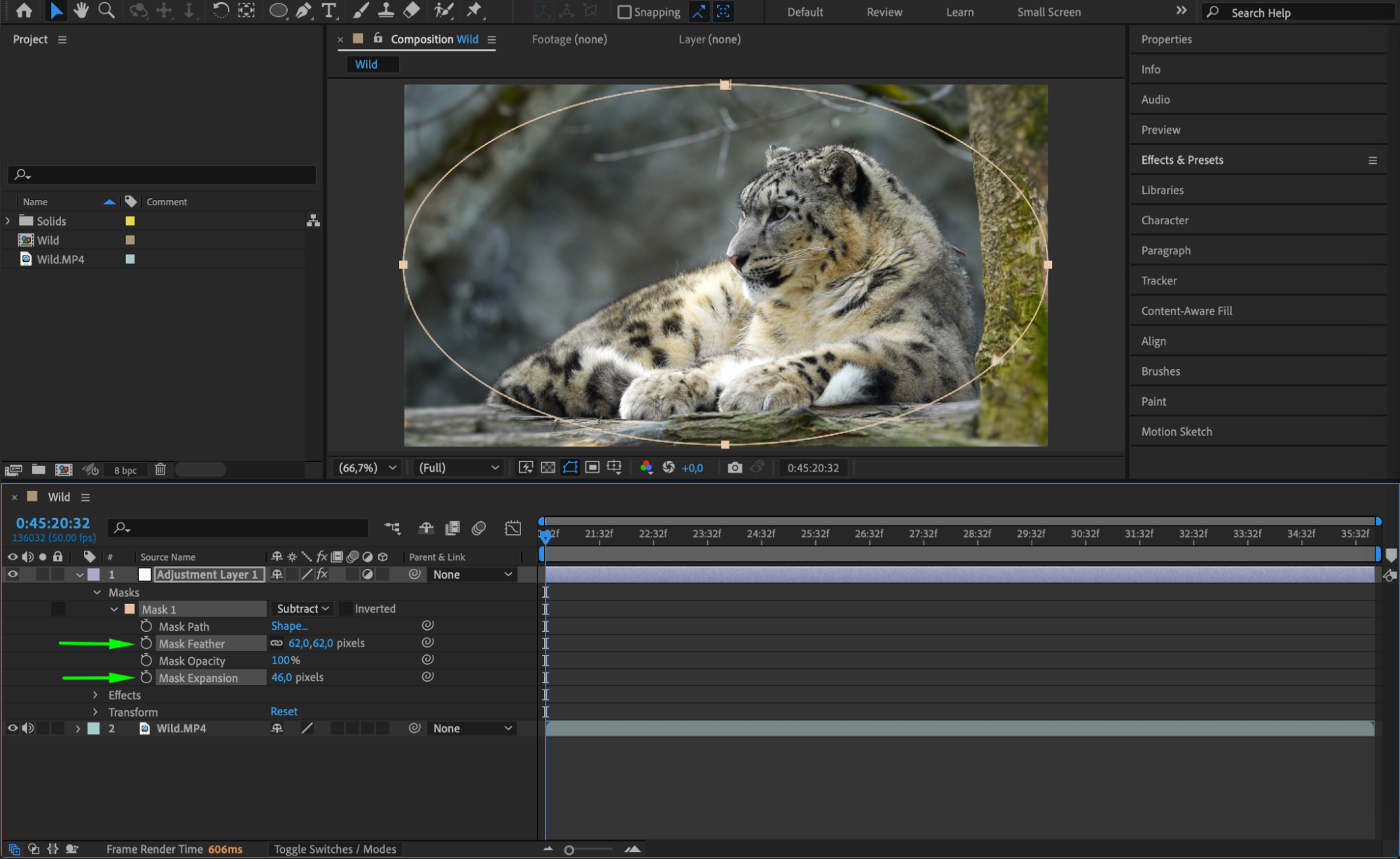Open the Full resolution dropdown
1400x859 pixels.
[x=459, y=467]
